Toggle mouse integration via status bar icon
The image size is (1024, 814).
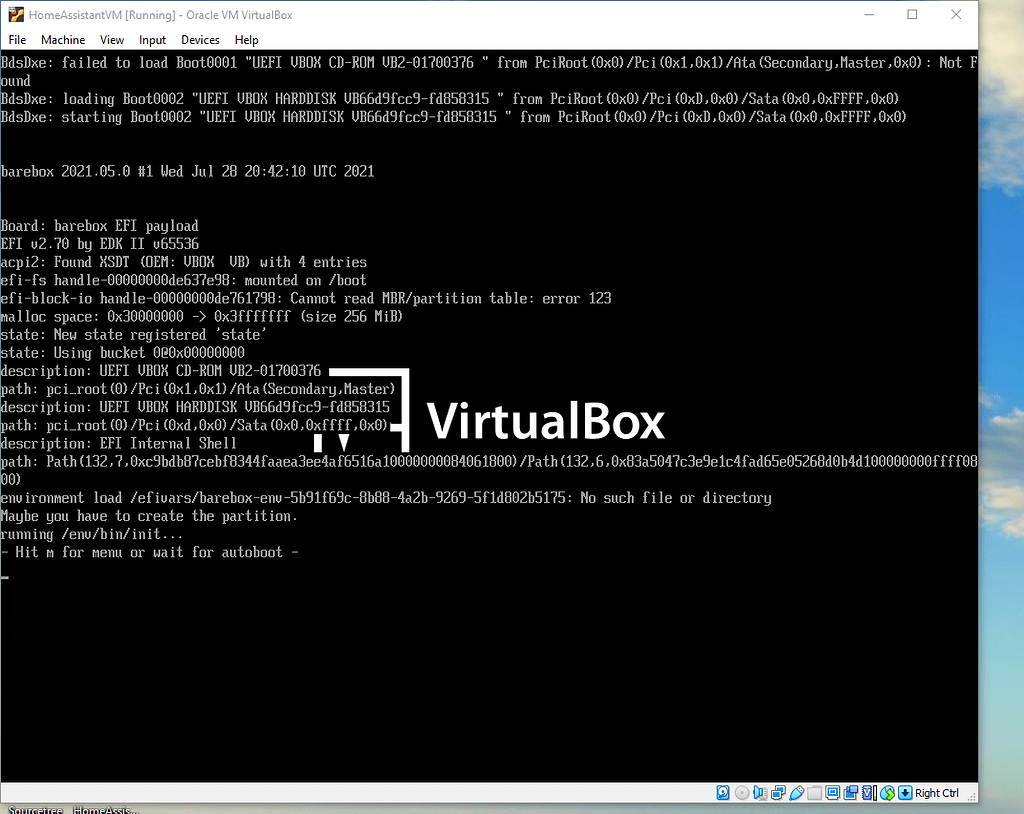tap(889, 792)
